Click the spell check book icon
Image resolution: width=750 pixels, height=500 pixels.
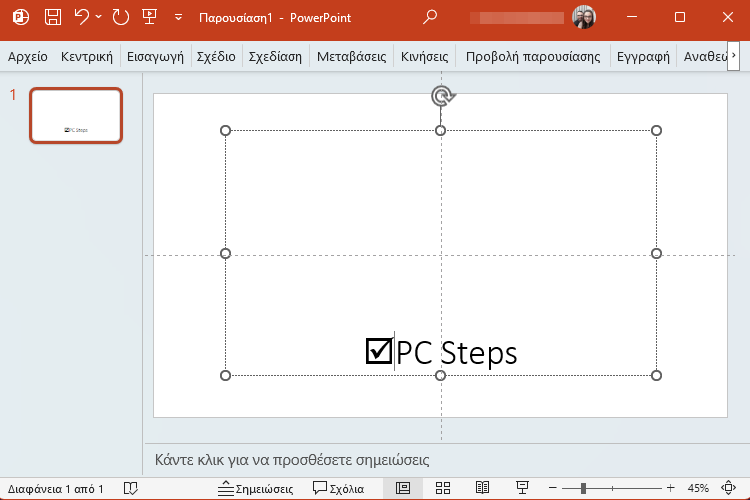point(131,488)
